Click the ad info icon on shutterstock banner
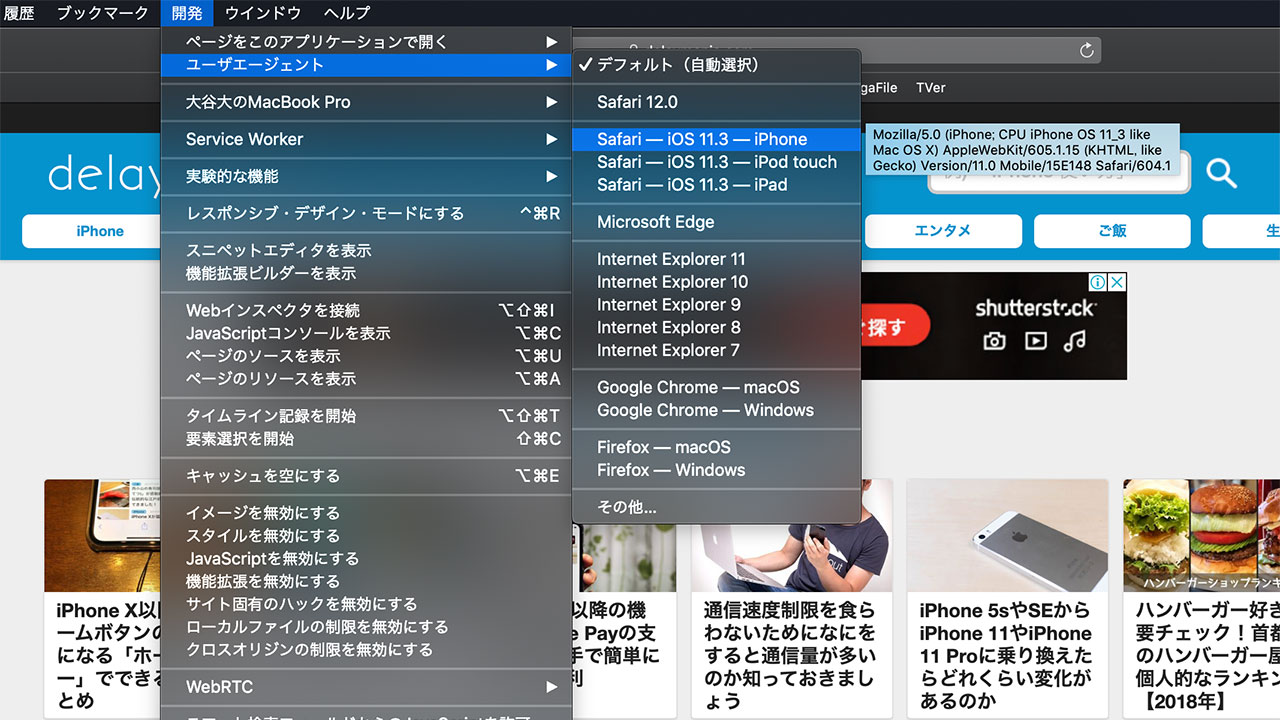This screenshot has width=1280, height=720. point(1097,282)
